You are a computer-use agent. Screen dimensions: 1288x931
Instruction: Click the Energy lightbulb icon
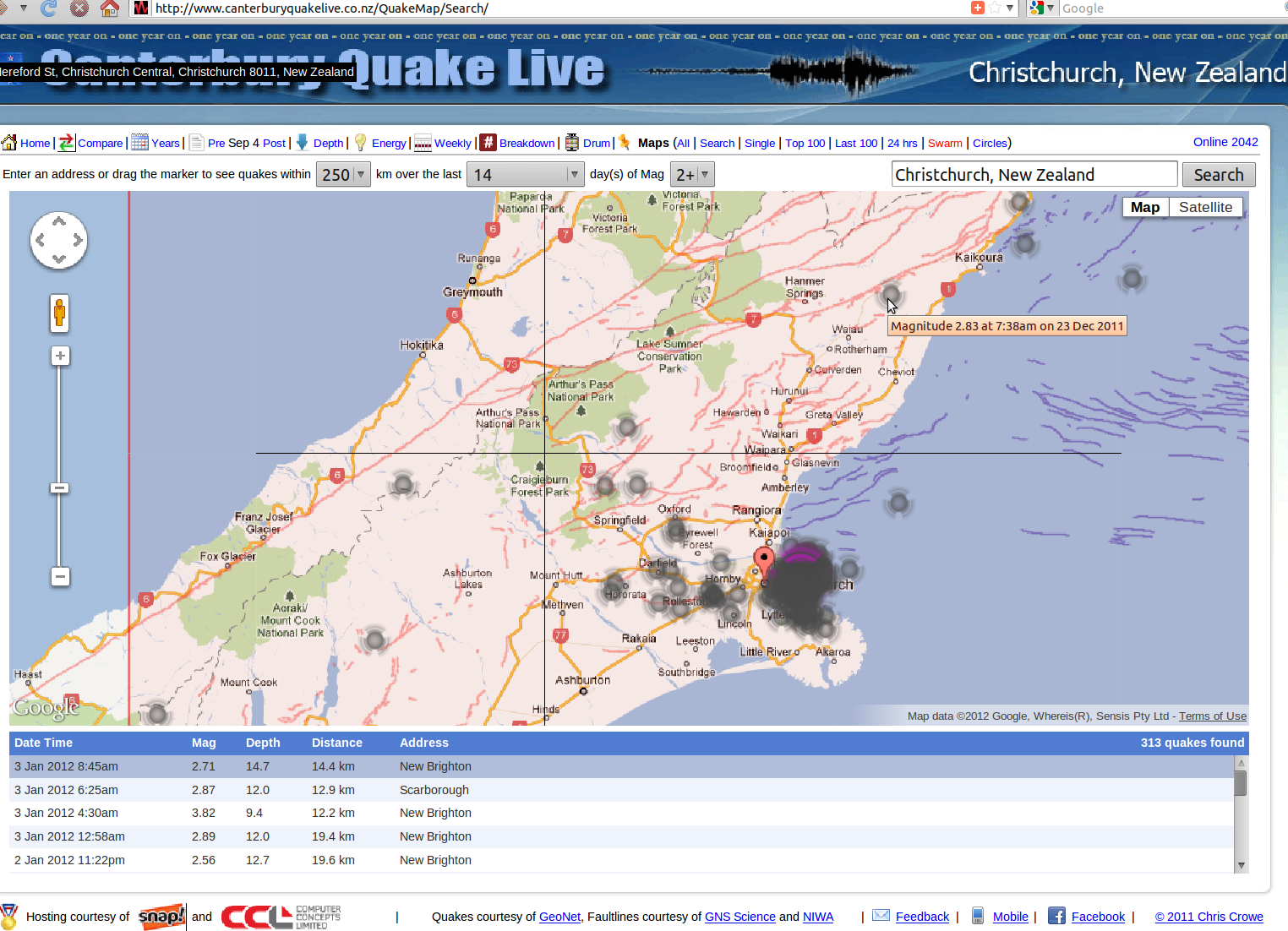[360, 143]
